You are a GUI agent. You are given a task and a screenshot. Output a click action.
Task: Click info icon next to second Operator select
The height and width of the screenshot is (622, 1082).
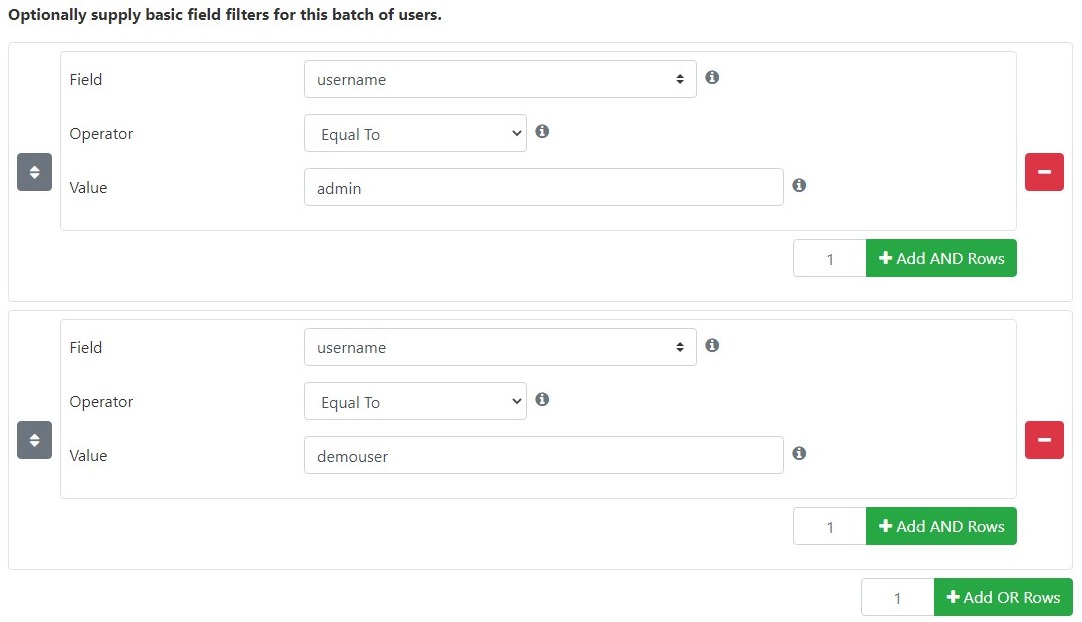click(x=542, y=399)
